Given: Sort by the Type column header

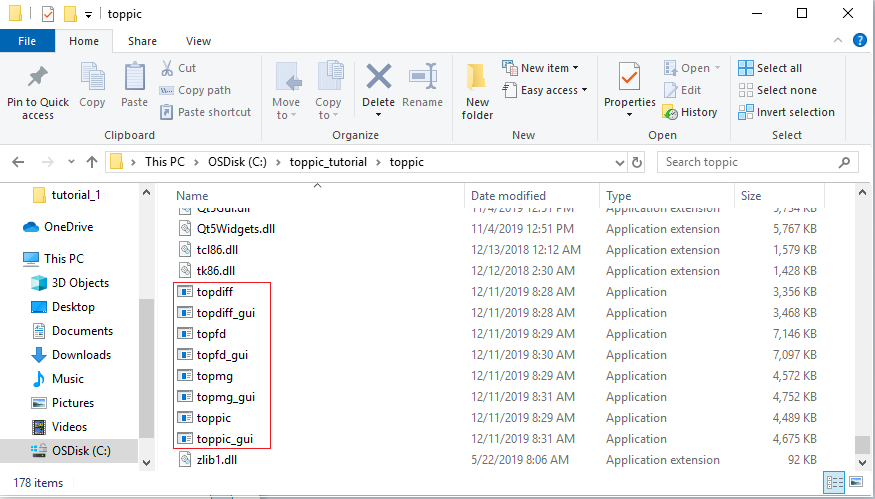Looking at the screenshot, I should (x=618, y=196).
